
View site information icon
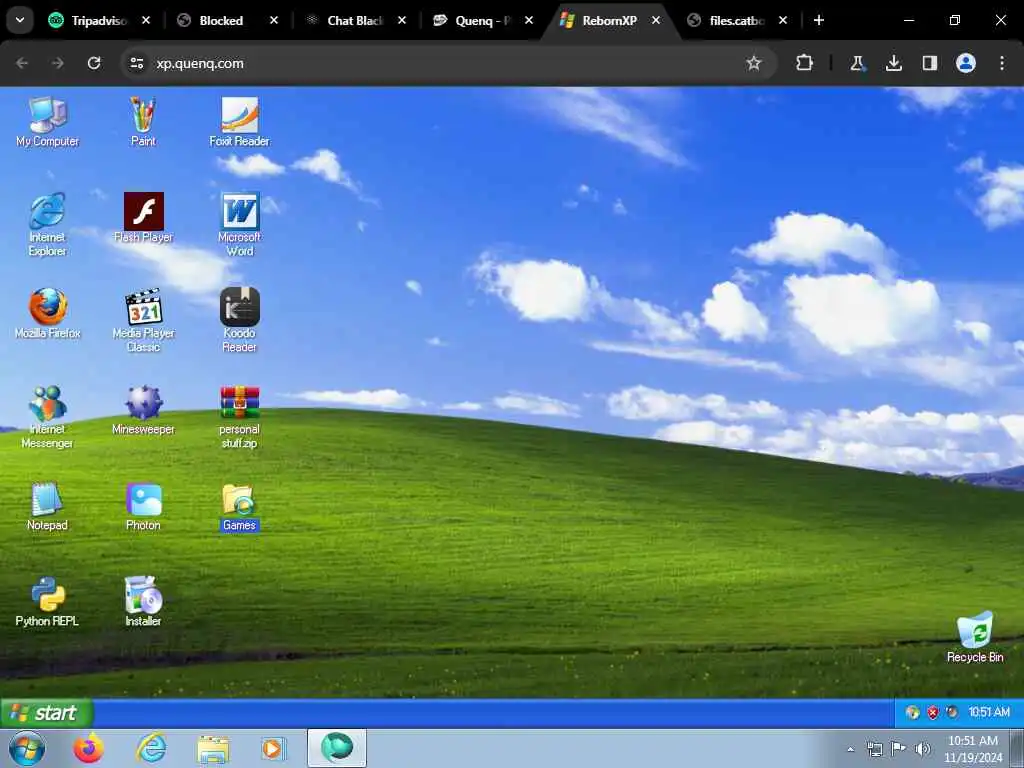[137, 63]
